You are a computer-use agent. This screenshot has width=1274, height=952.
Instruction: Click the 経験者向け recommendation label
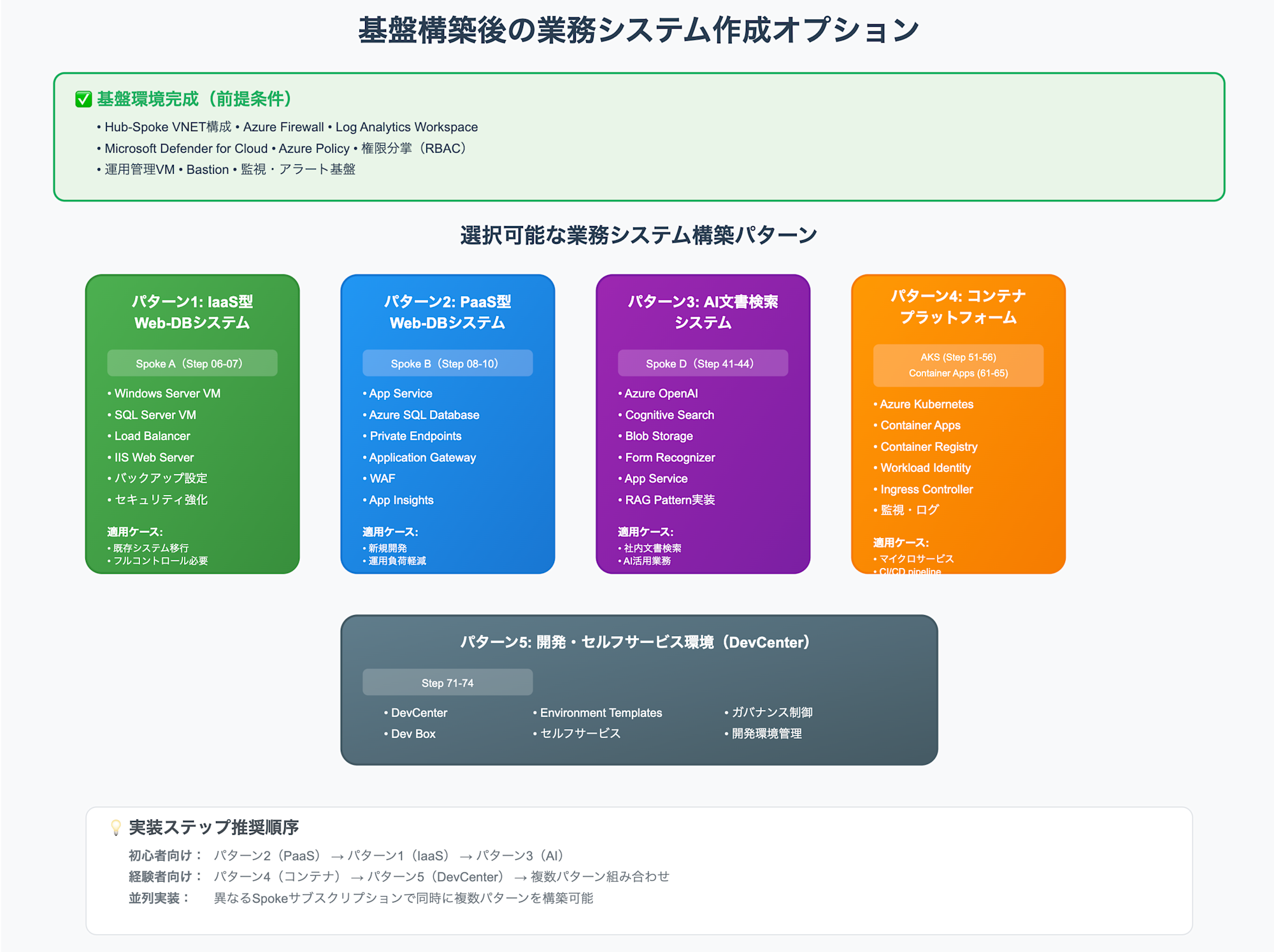tap(165, 877)
